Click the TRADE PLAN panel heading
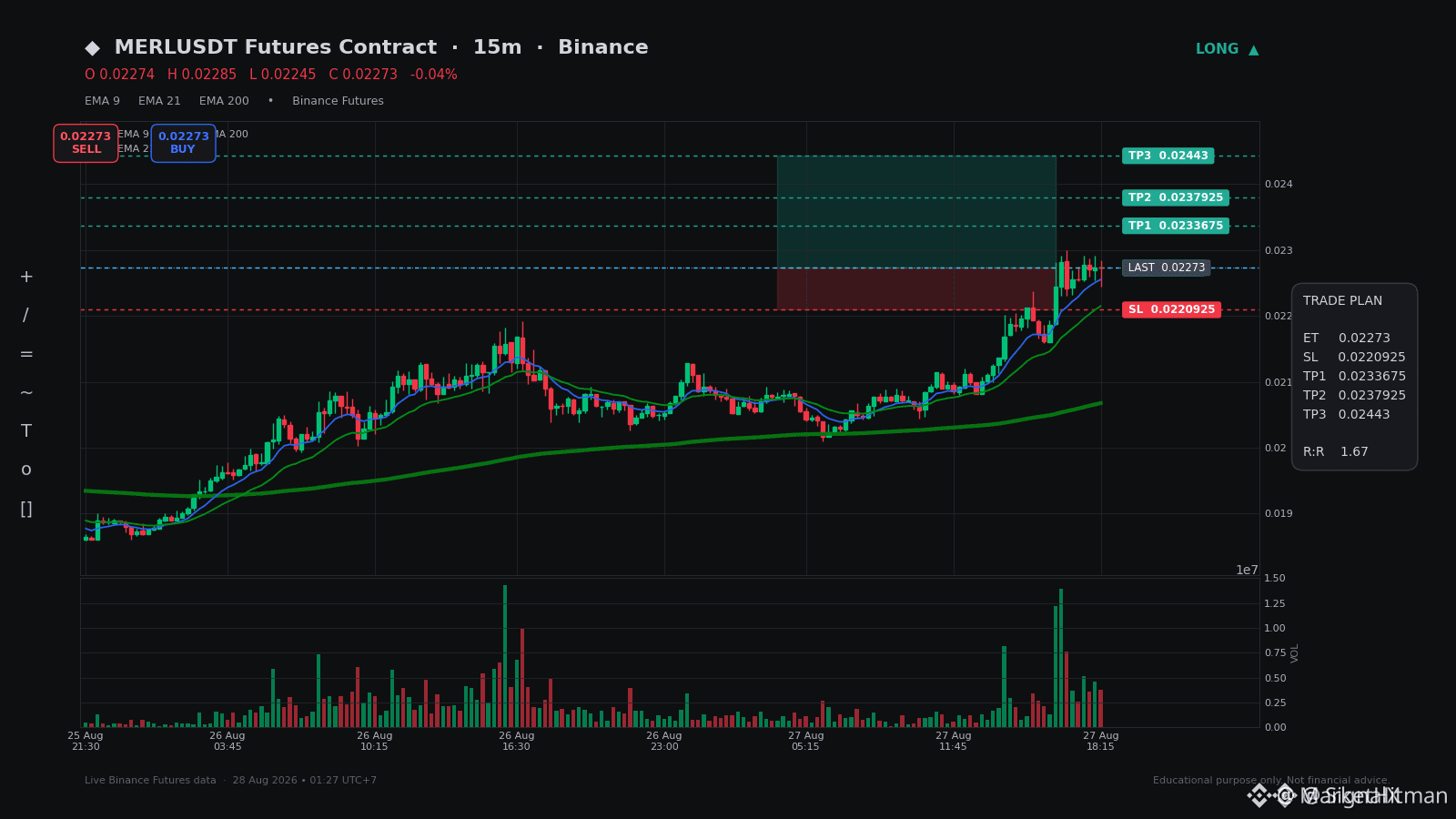 (x=1342, y=301)
